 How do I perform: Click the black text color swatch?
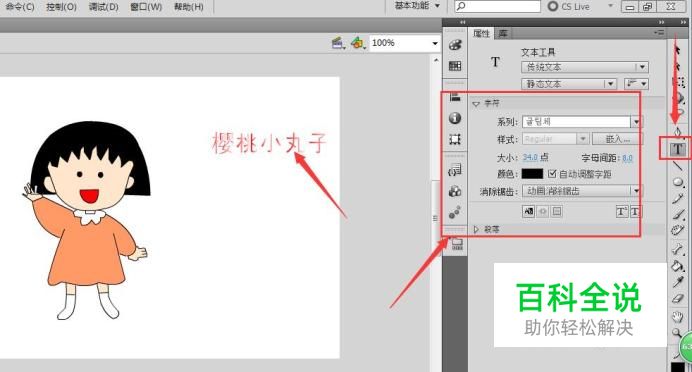click(x=532, y=174)
